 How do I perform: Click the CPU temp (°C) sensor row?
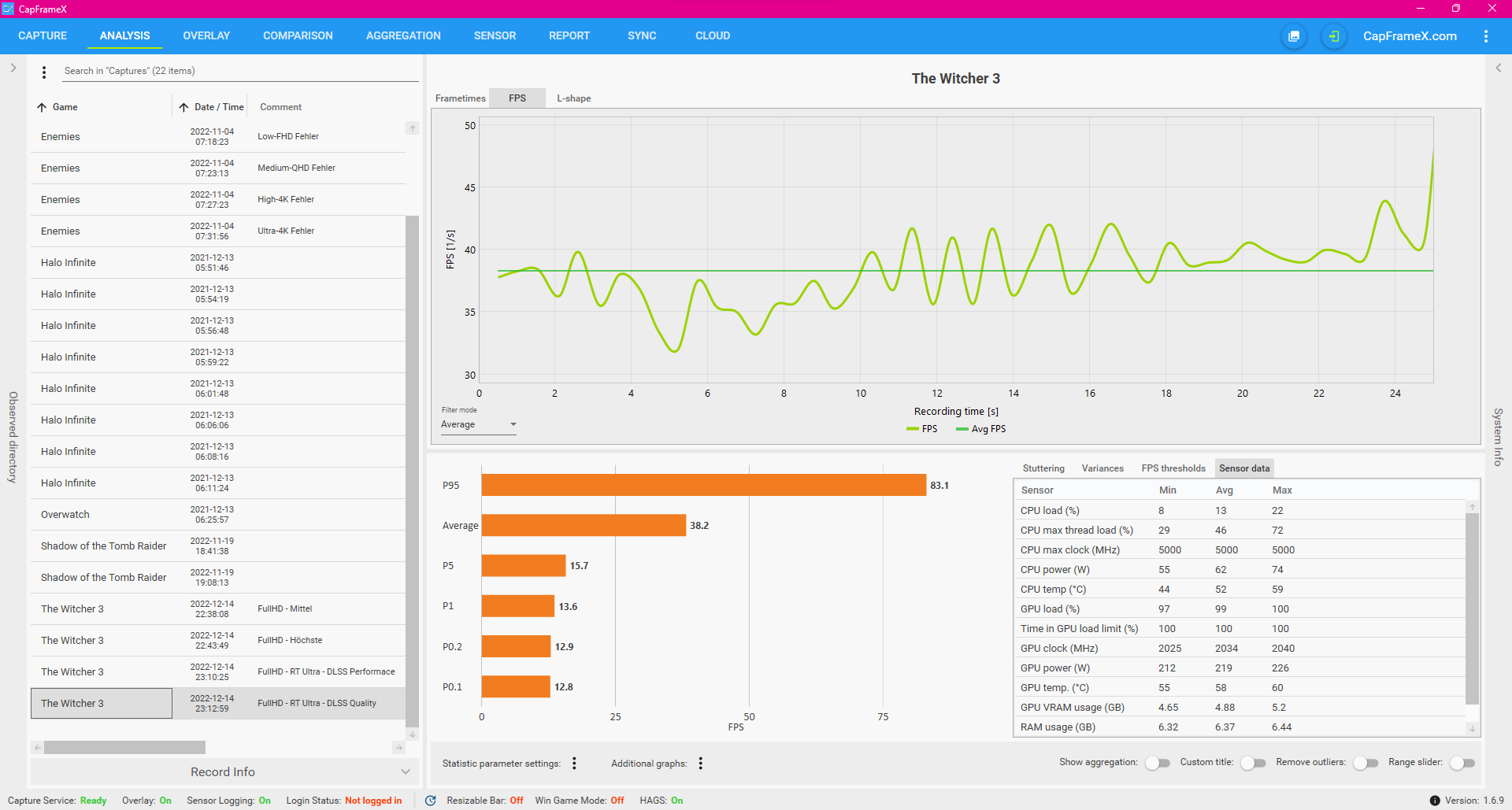[1239, 590]
